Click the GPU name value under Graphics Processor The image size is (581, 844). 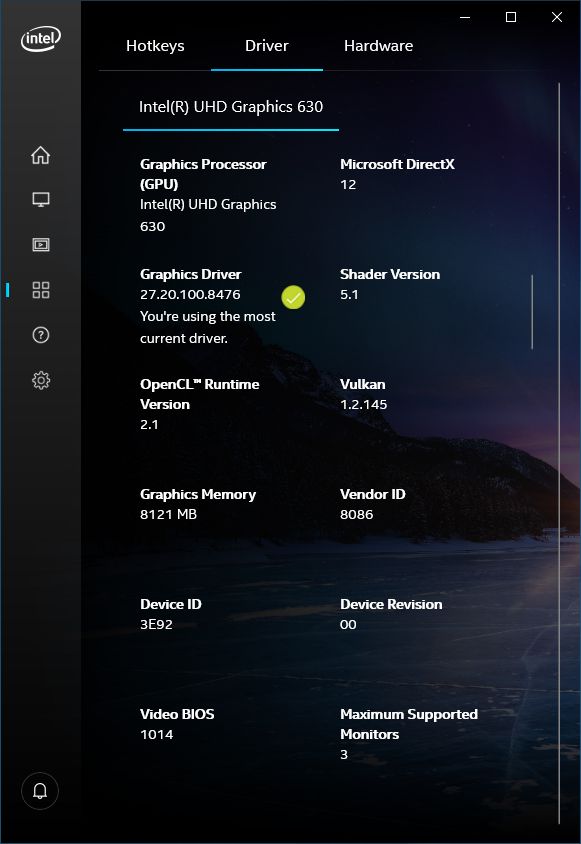click(x=208, y=215)
